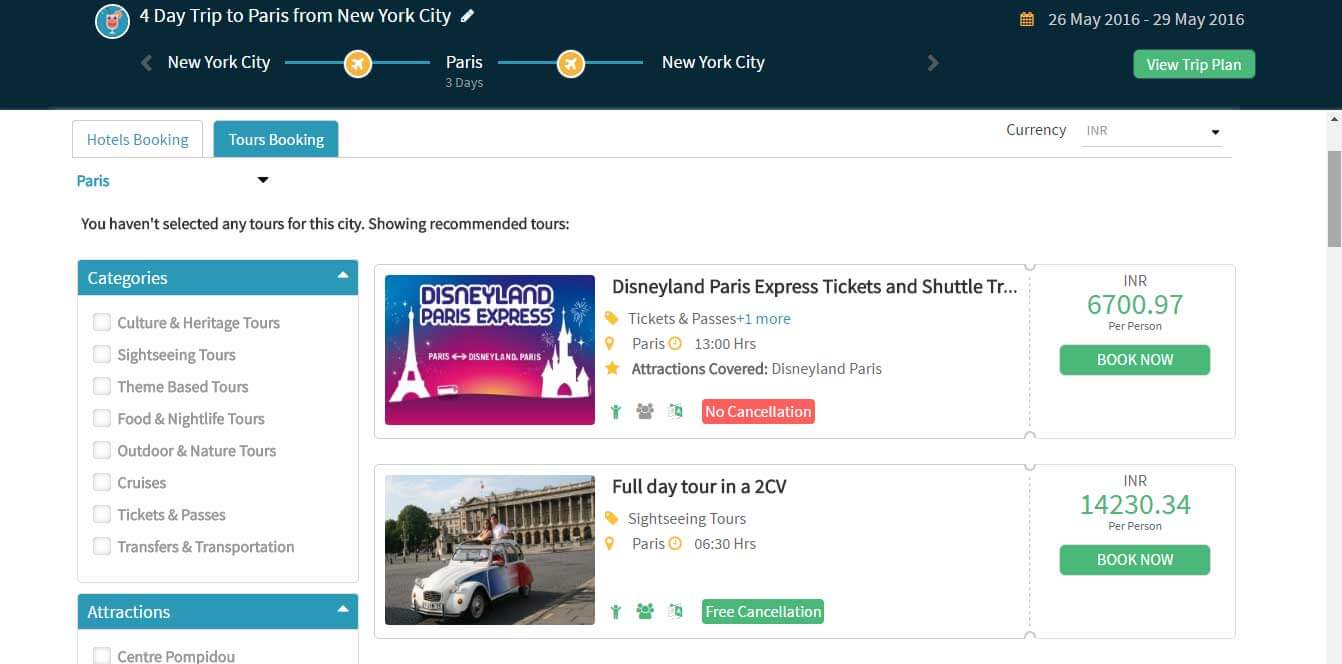This screenshot has height=664, width=1342.
Task: Select the first New York City itinerary stop
Action: tap(219, 62)
